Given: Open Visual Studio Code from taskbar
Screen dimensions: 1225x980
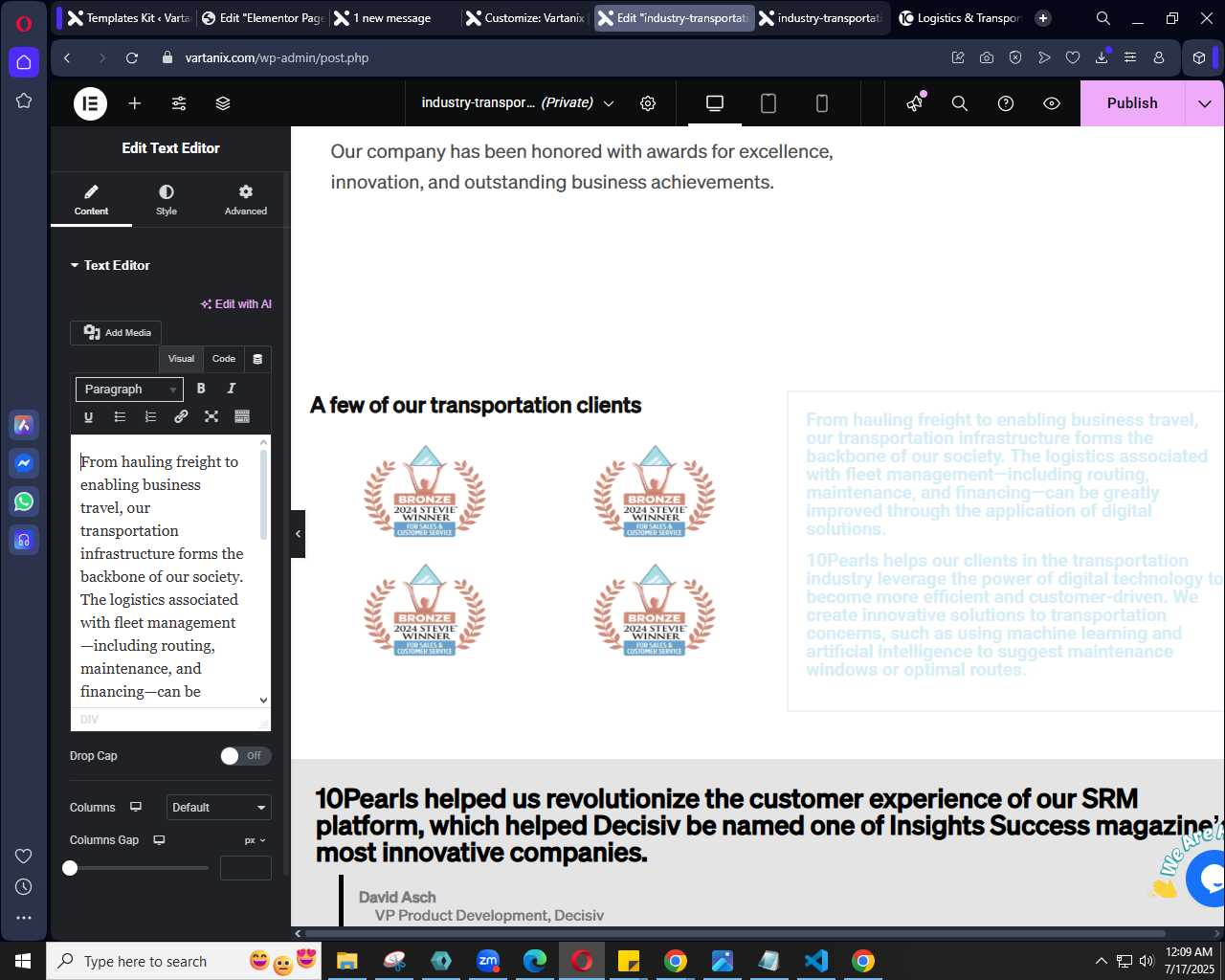Looking at the screenshot, I should coord(816,961).
